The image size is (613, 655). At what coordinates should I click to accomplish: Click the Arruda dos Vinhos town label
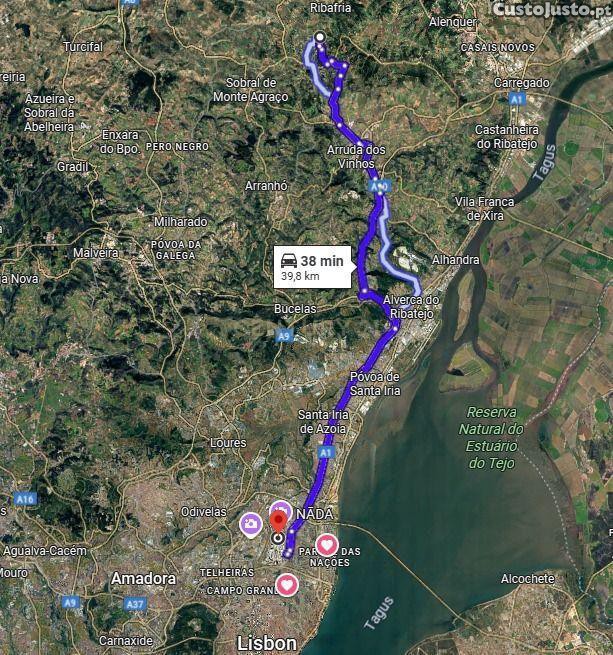356,157
